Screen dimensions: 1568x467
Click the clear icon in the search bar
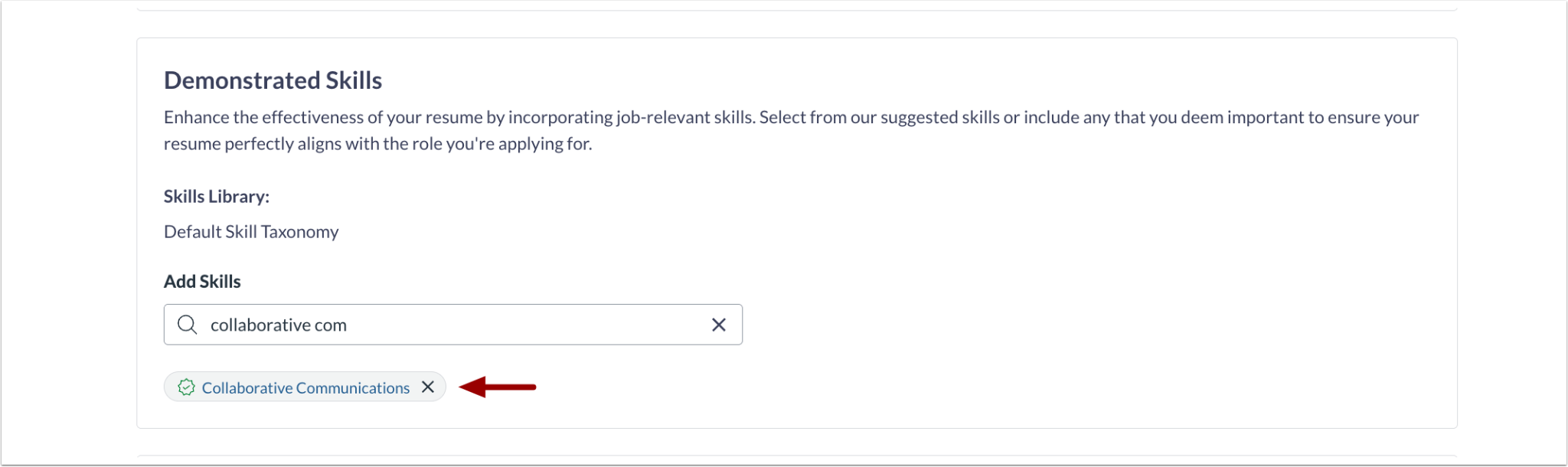[x=718, y=325]
